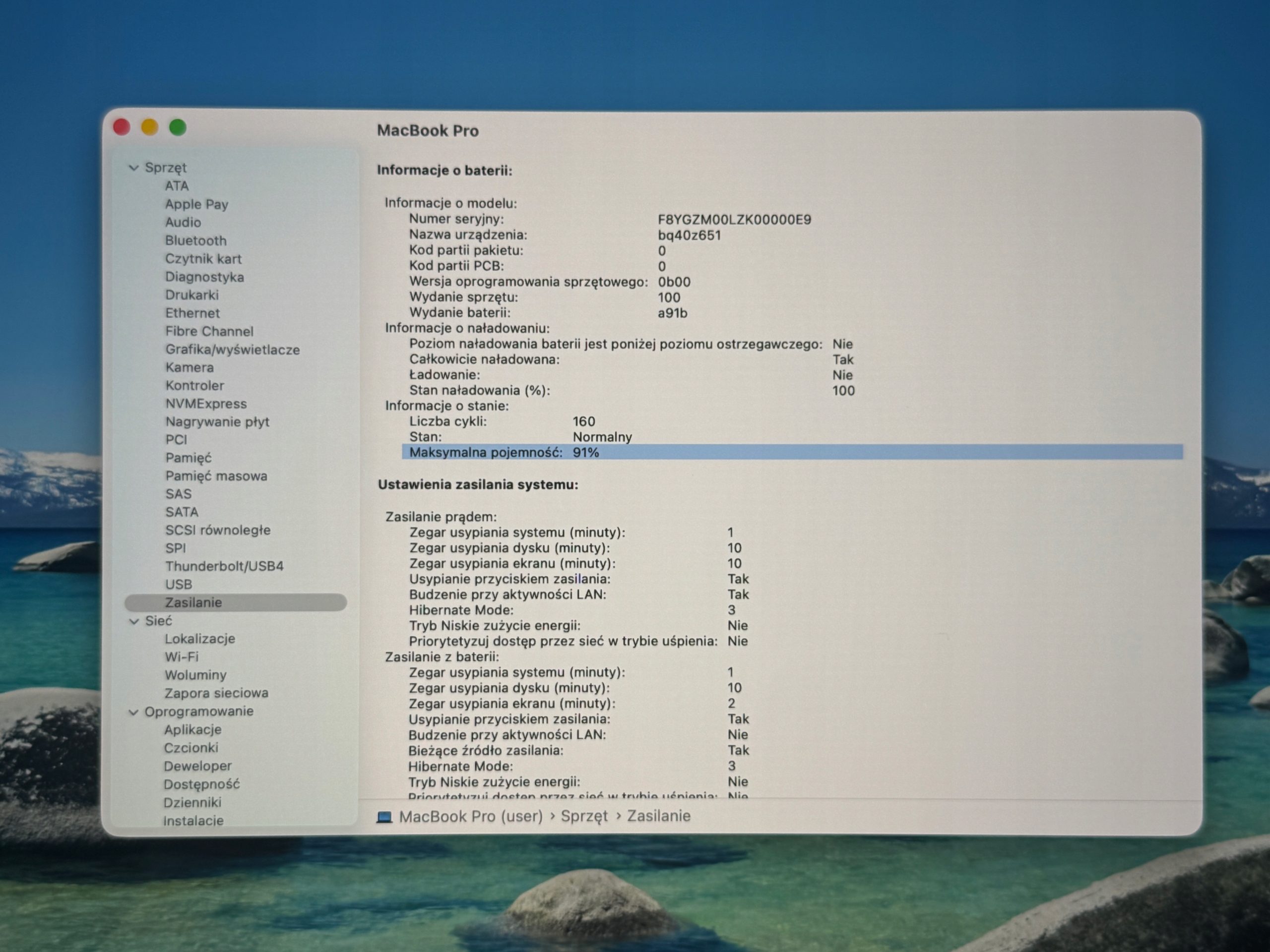Click the red close window button
The image size is (1270, 952).
click(122, 127)
